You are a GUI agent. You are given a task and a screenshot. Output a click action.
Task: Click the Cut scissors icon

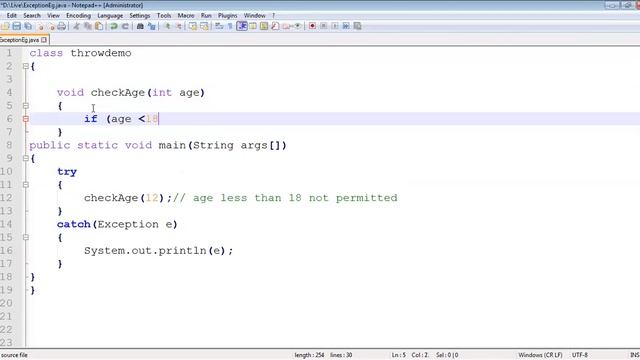76,26
